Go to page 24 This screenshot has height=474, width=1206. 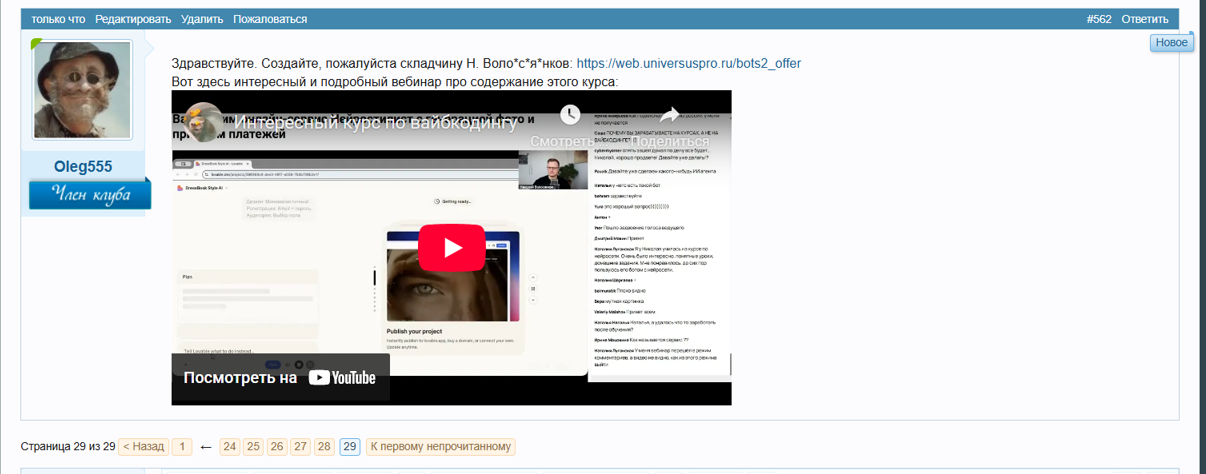230,447
